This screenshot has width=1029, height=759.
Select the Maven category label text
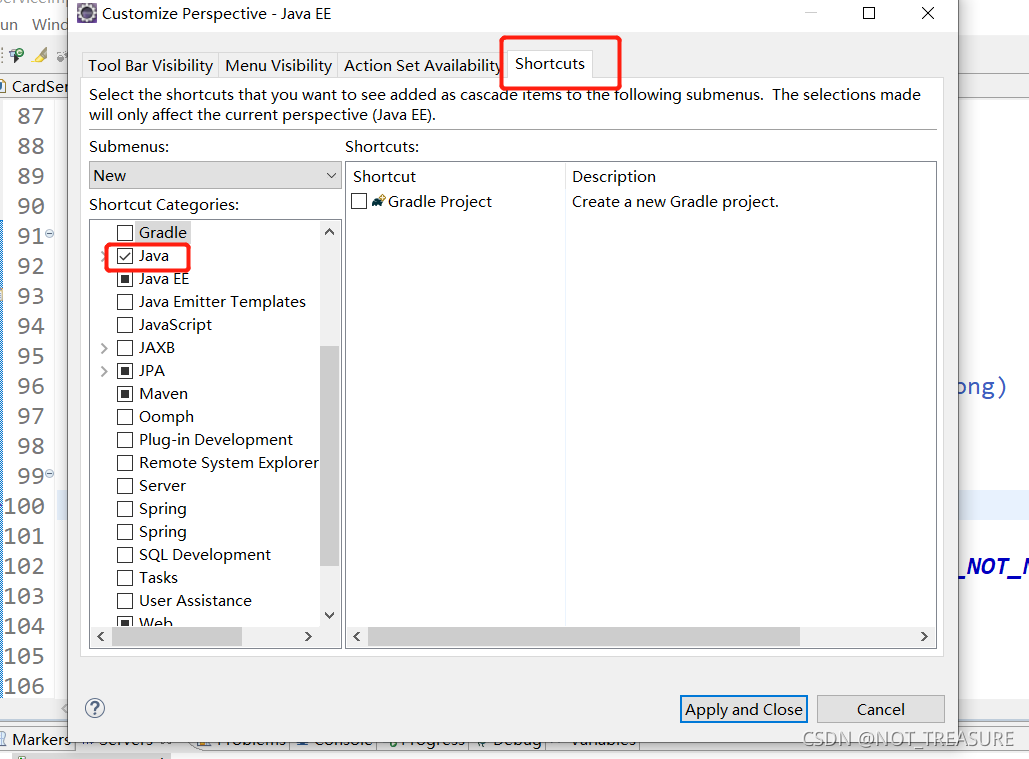[x=162, y=393]
